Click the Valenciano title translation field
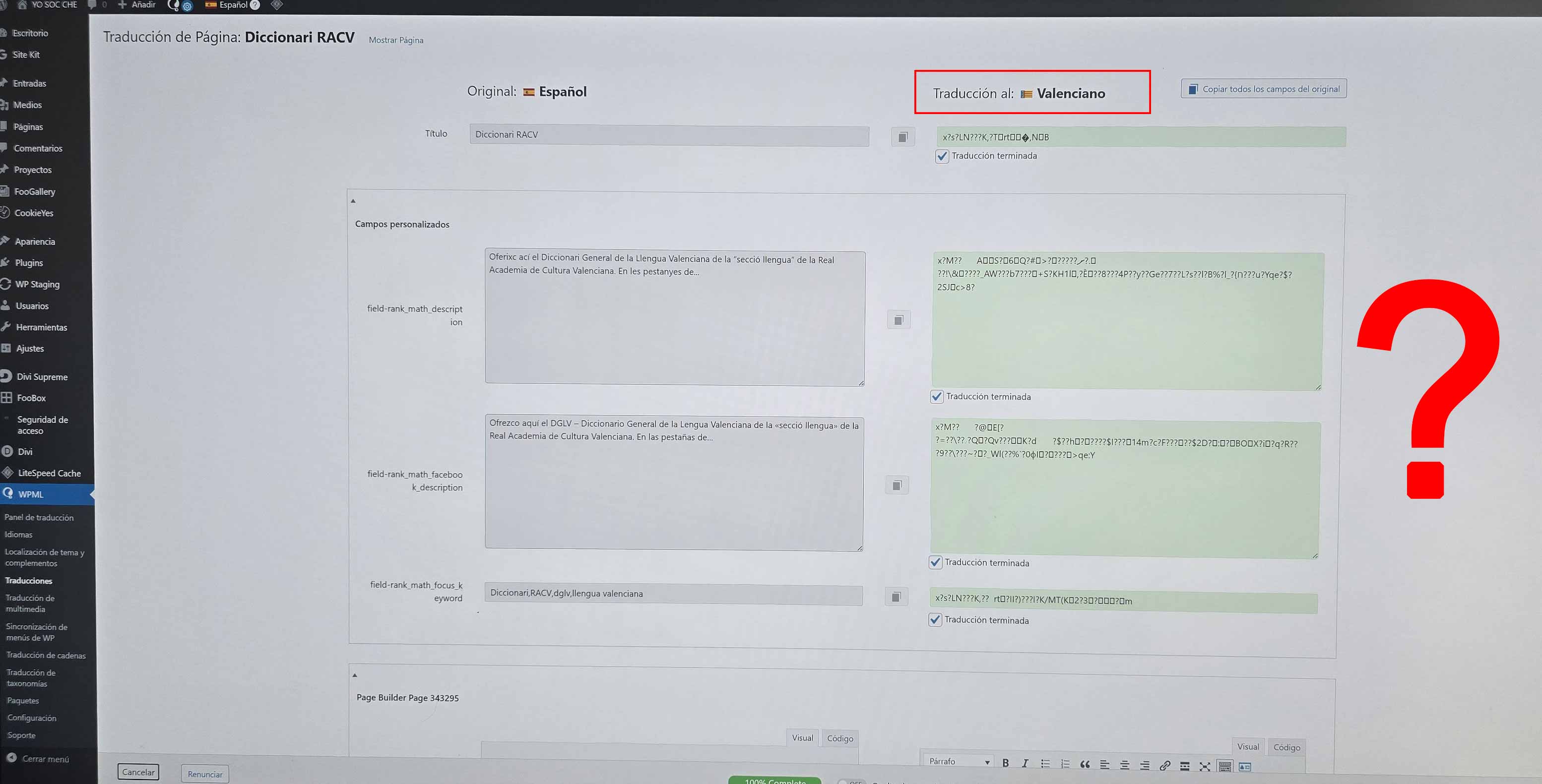1542x784 pixels. tap(1140, 137)
